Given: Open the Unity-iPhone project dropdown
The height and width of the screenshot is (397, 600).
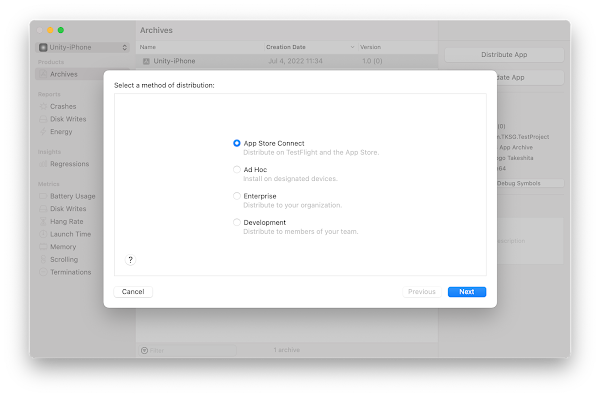Looking at the screenshot, I should tap(83, 47).
